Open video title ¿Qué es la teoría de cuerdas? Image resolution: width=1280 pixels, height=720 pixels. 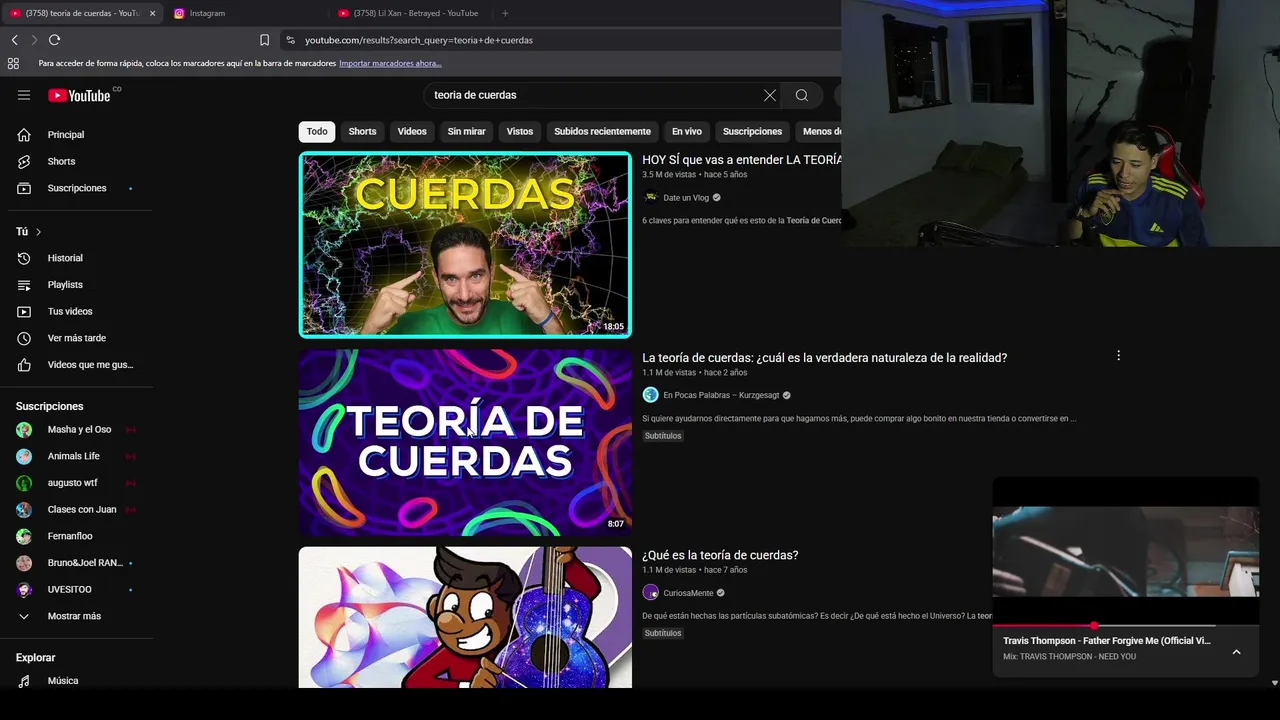coord(720,555)
